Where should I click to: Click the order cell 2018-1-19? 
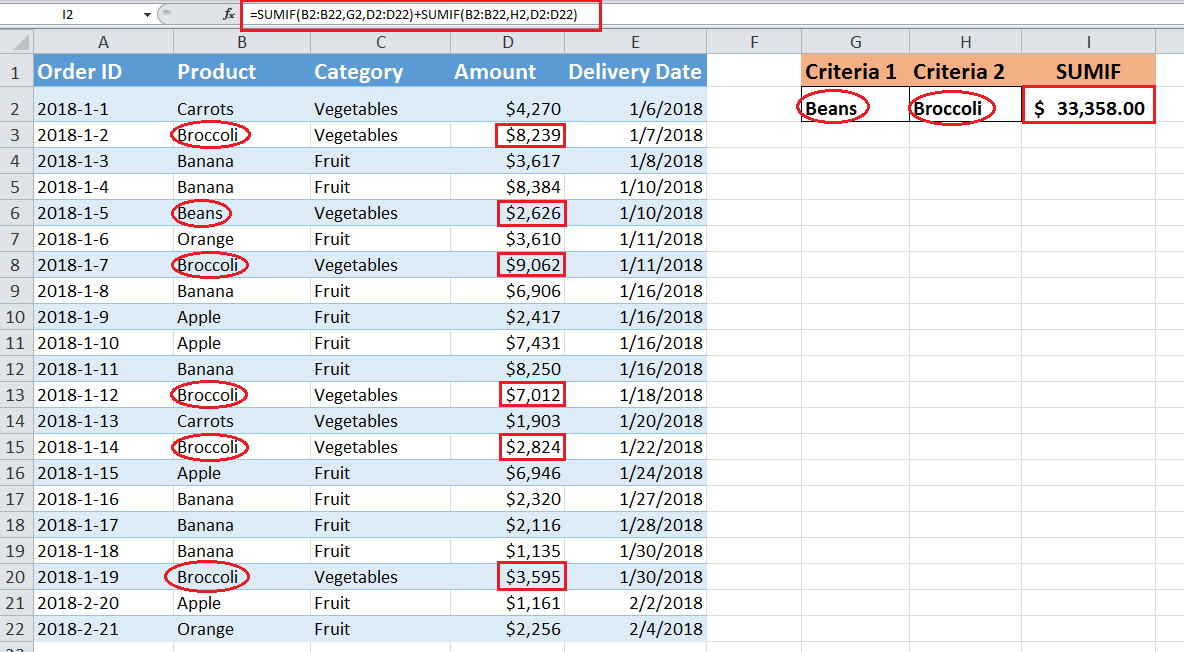[103, 577]
